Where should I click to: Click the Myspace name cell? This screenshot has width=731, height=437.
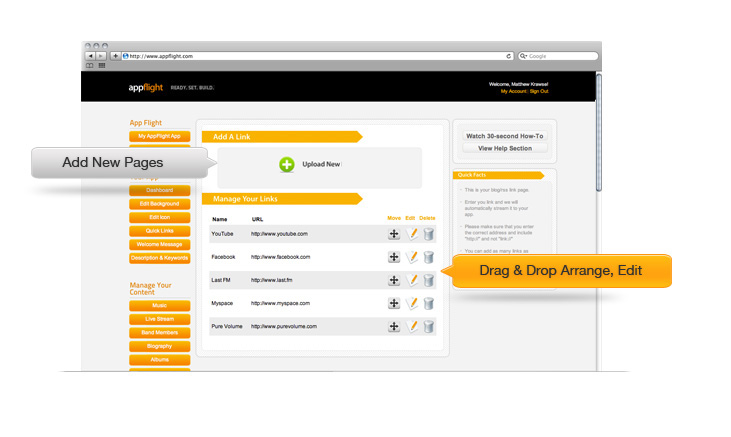point(222,303)
